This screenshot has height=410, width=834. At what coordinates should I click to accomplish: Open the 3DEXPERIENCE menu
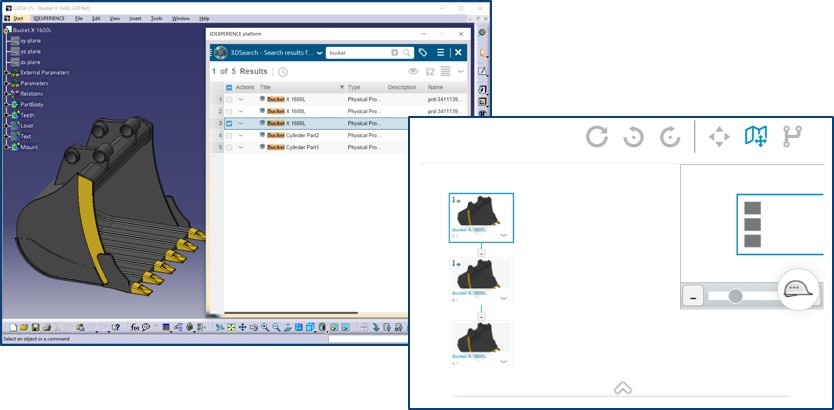click(48, 18)
